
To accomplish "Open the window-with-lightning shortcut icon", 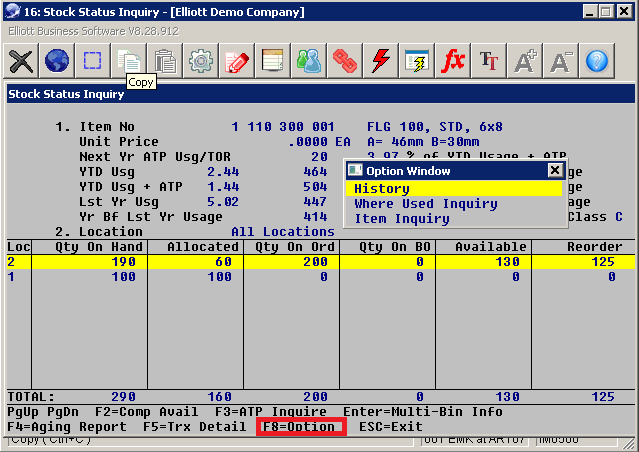I will pos(416,61).
